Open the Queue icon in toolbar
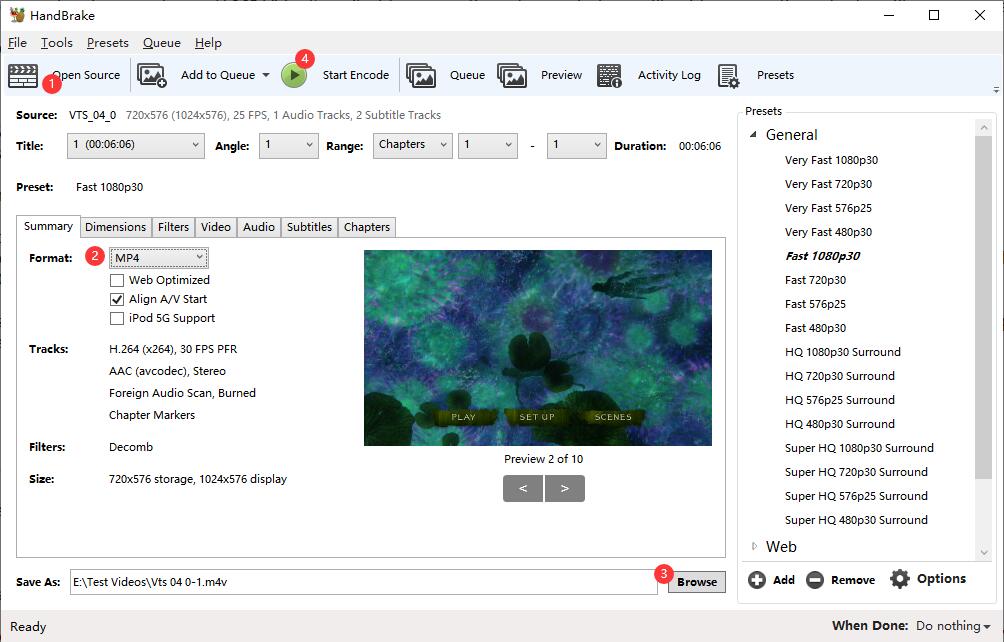The width and height of the screenshot is (1004, 642). (x=421, y=76)
